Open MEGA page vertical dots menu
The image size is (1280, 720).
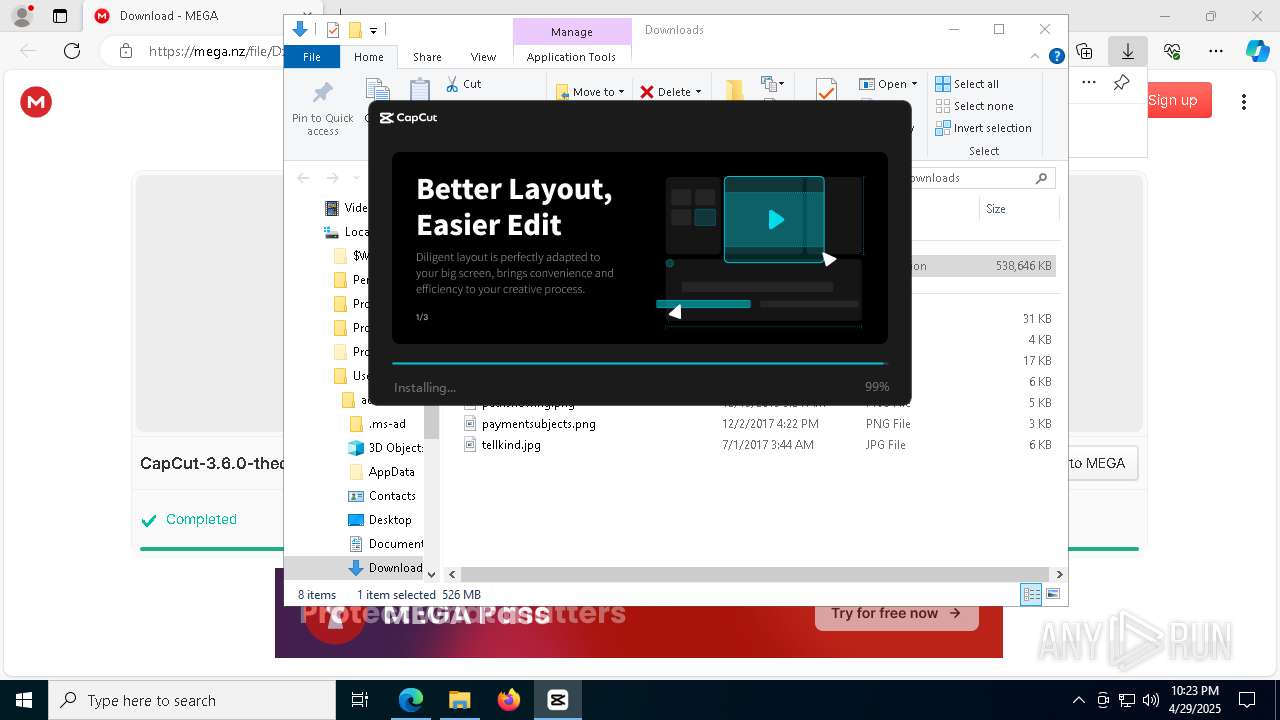[x=1244, y=101]
